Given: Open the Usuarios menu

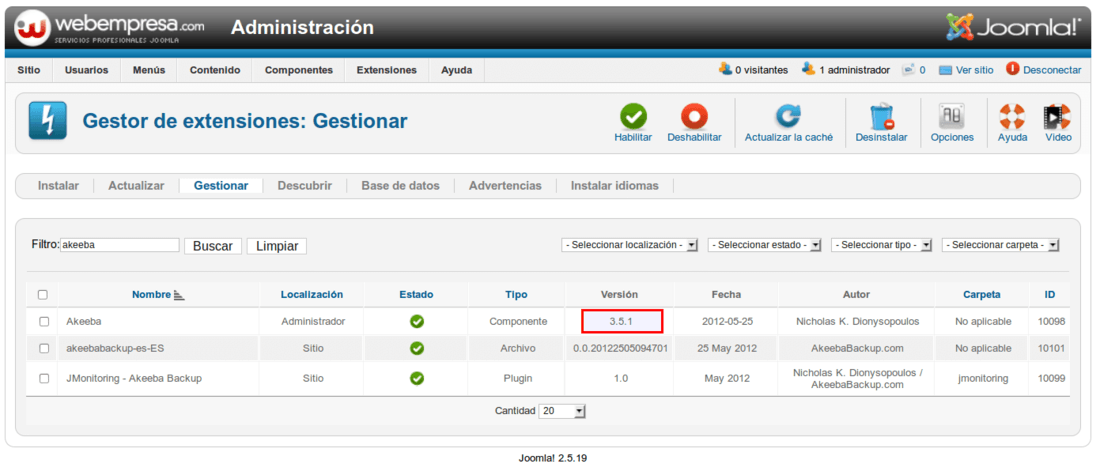Looking at the screenshot, I should (86, 70).
